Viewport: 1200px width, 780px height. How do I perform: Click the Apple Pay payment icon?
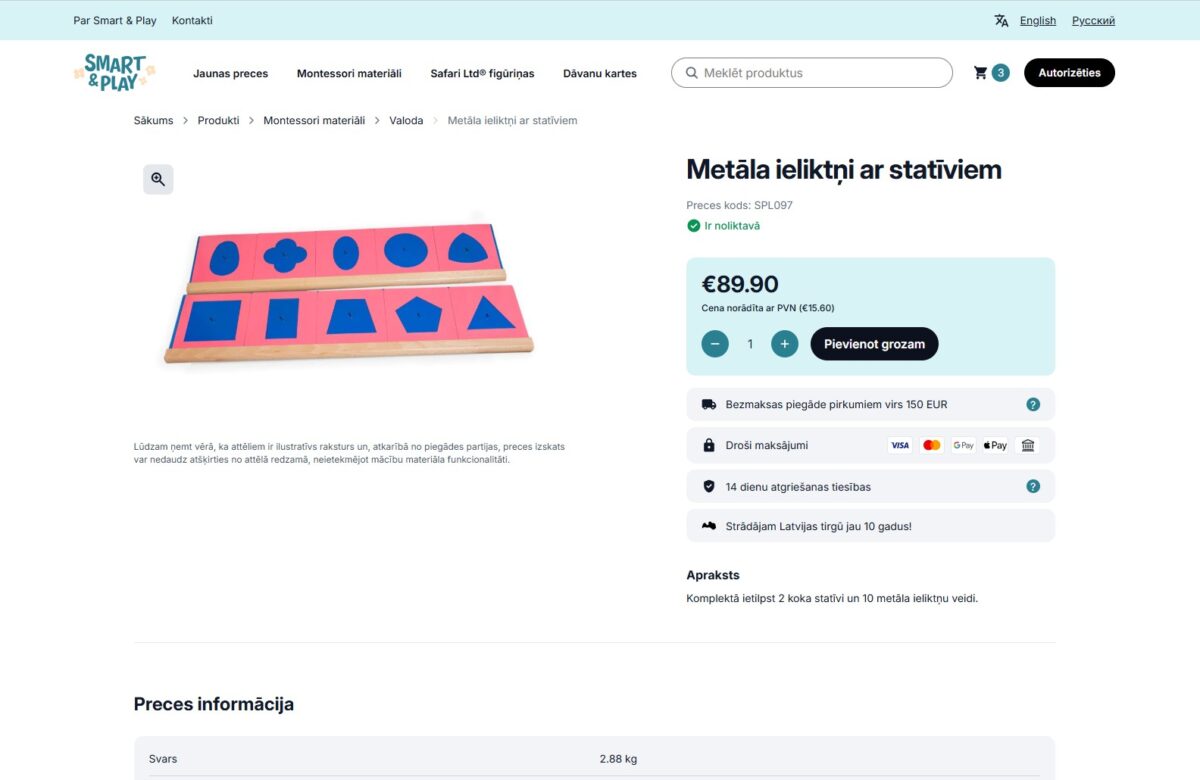[994, 445]
